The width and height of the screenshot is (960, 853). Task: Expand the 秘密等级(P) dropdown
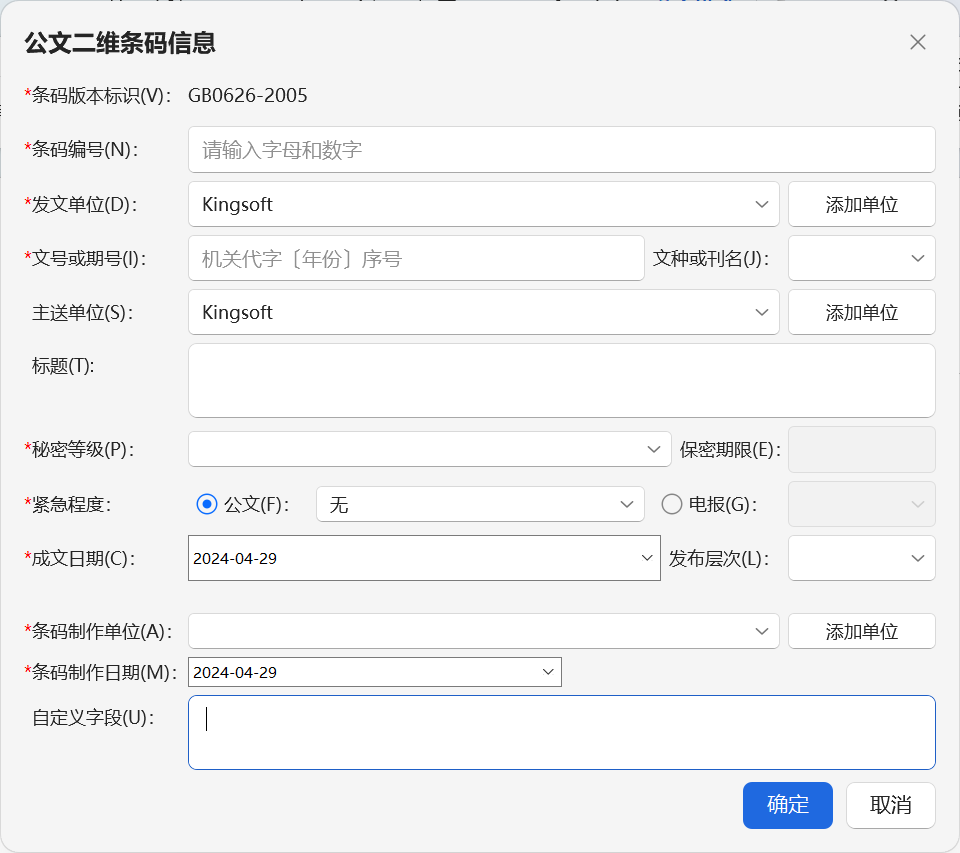click(x=430, y=449)
